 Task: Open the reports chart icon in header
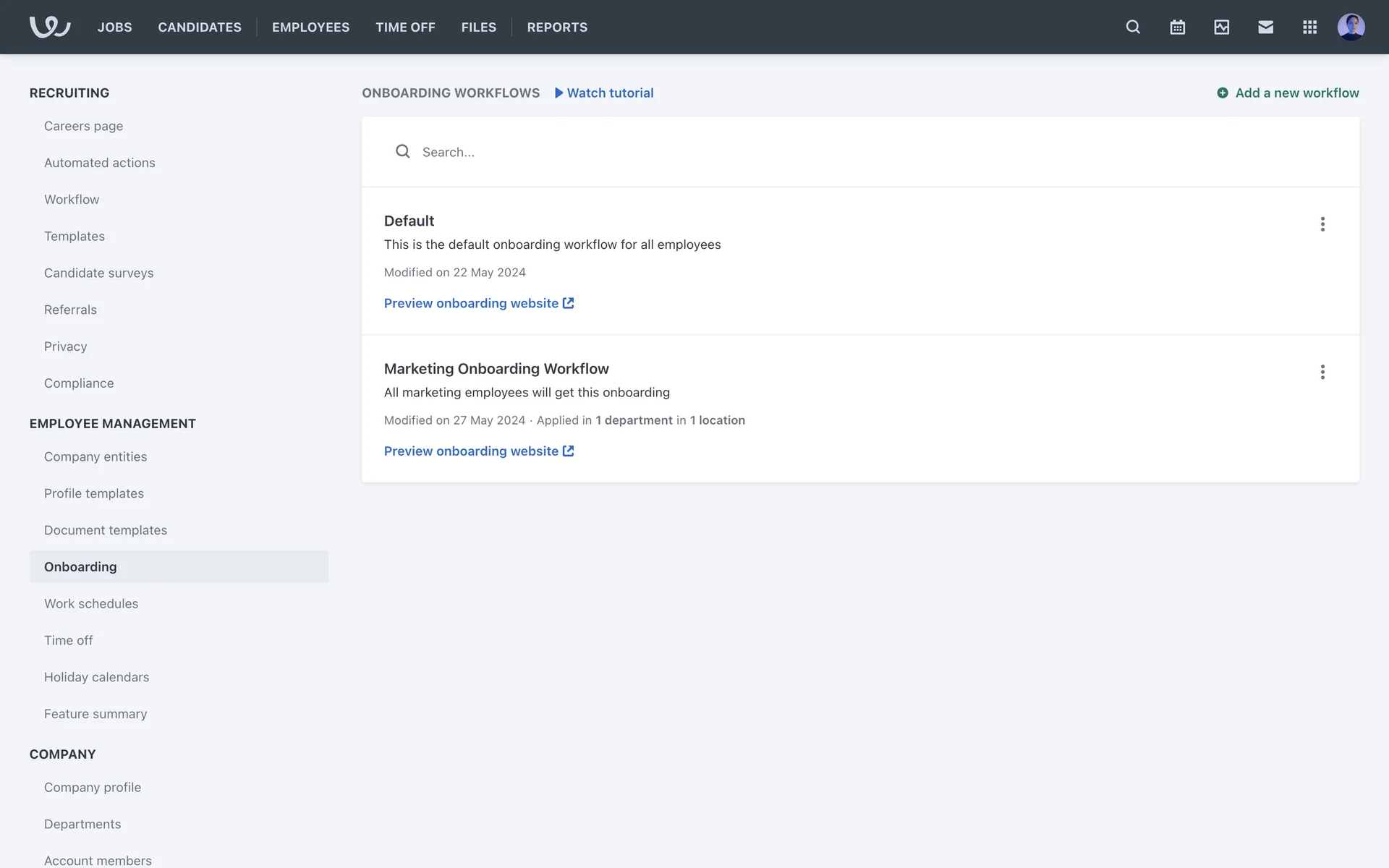[x=1221, y=27]
